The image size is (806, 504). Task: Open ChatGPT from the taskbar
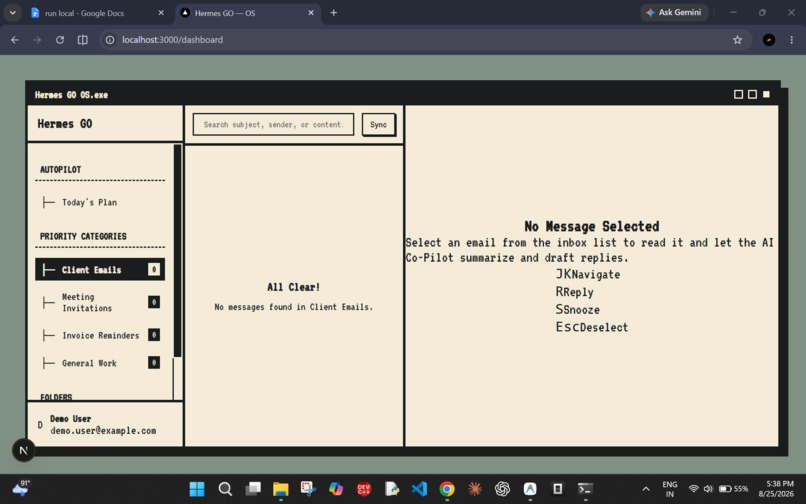502,489
